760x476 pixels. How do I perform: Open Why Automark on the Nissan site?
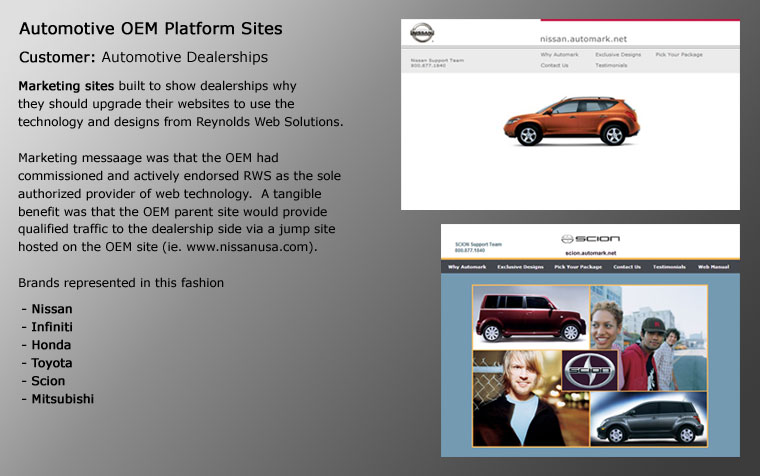tap(559, 55)
